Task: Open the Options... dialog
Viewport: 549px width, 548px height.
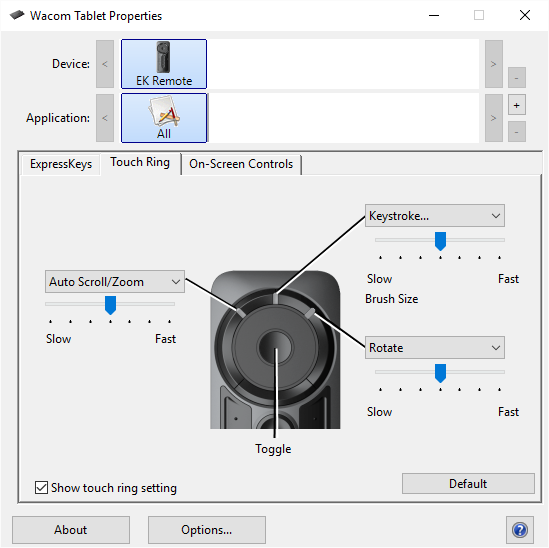Action: coord(207,530)
